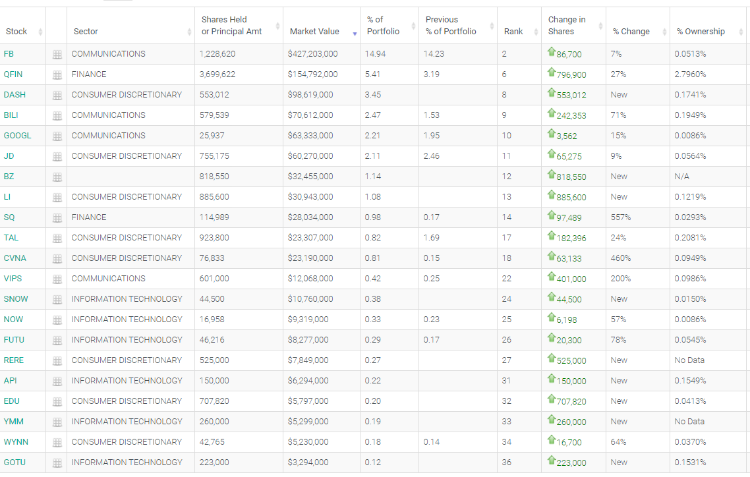Open the RERE stock link
Screen dimensions: 750x477
click(x=13, y=360)
